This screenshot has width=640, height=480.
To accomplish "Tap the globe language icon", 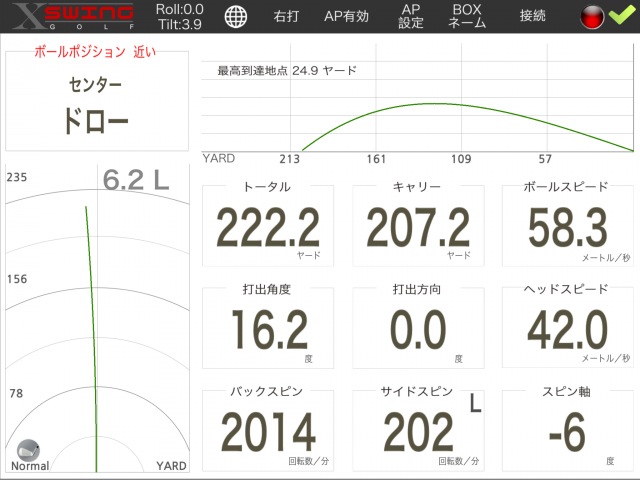I will (x=236, y=17).
